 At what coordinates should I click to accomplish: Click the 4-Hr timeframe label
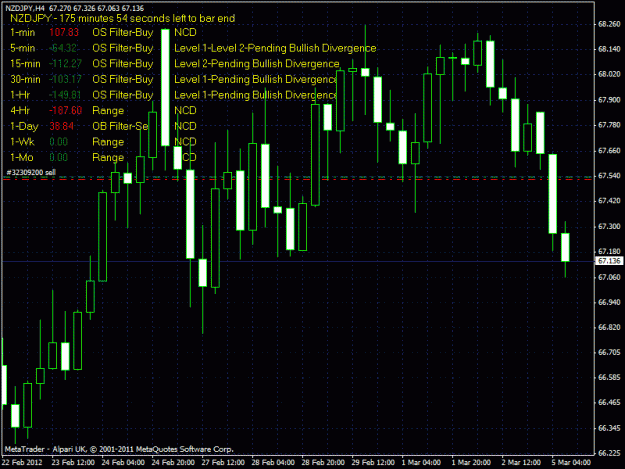[x=20, y=111]
